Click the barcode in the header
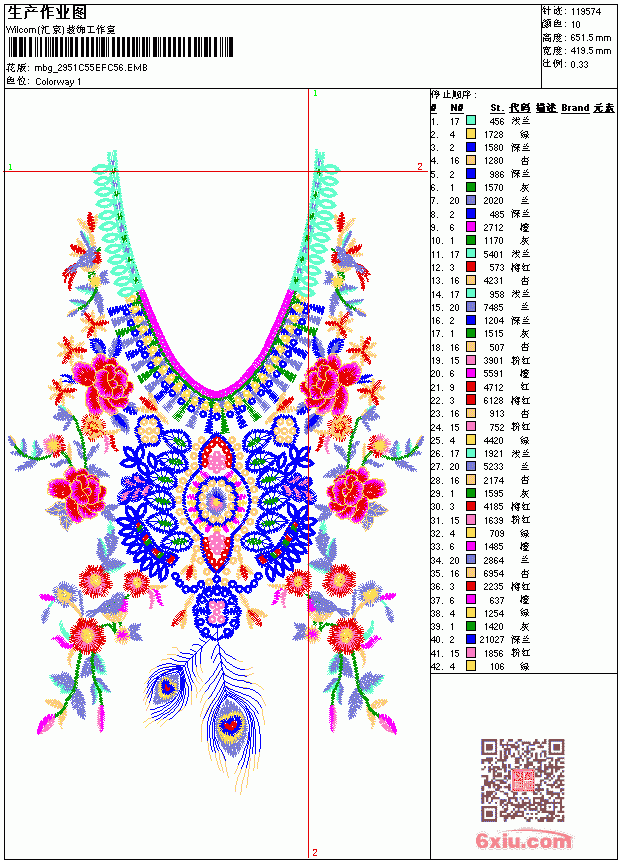This screenshot has width=620, height=860. (x=120, y=47)
